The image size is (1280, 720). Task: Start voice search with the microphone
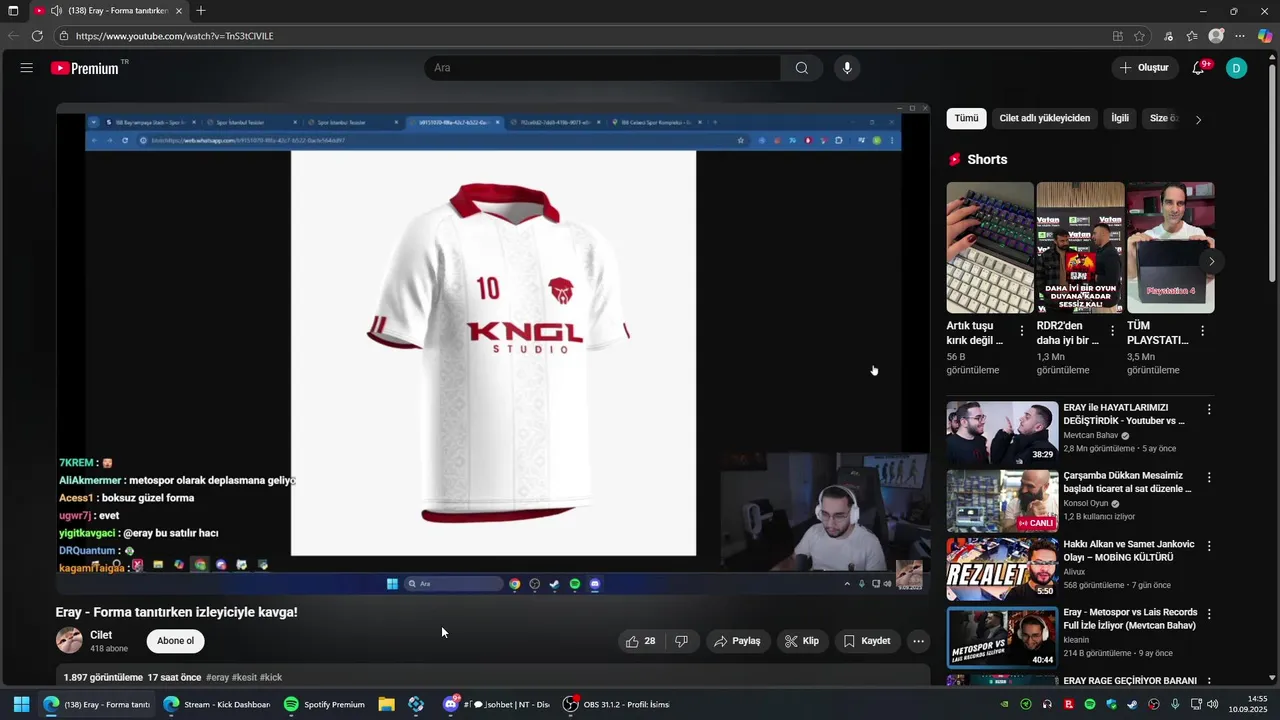coord(847,68)
